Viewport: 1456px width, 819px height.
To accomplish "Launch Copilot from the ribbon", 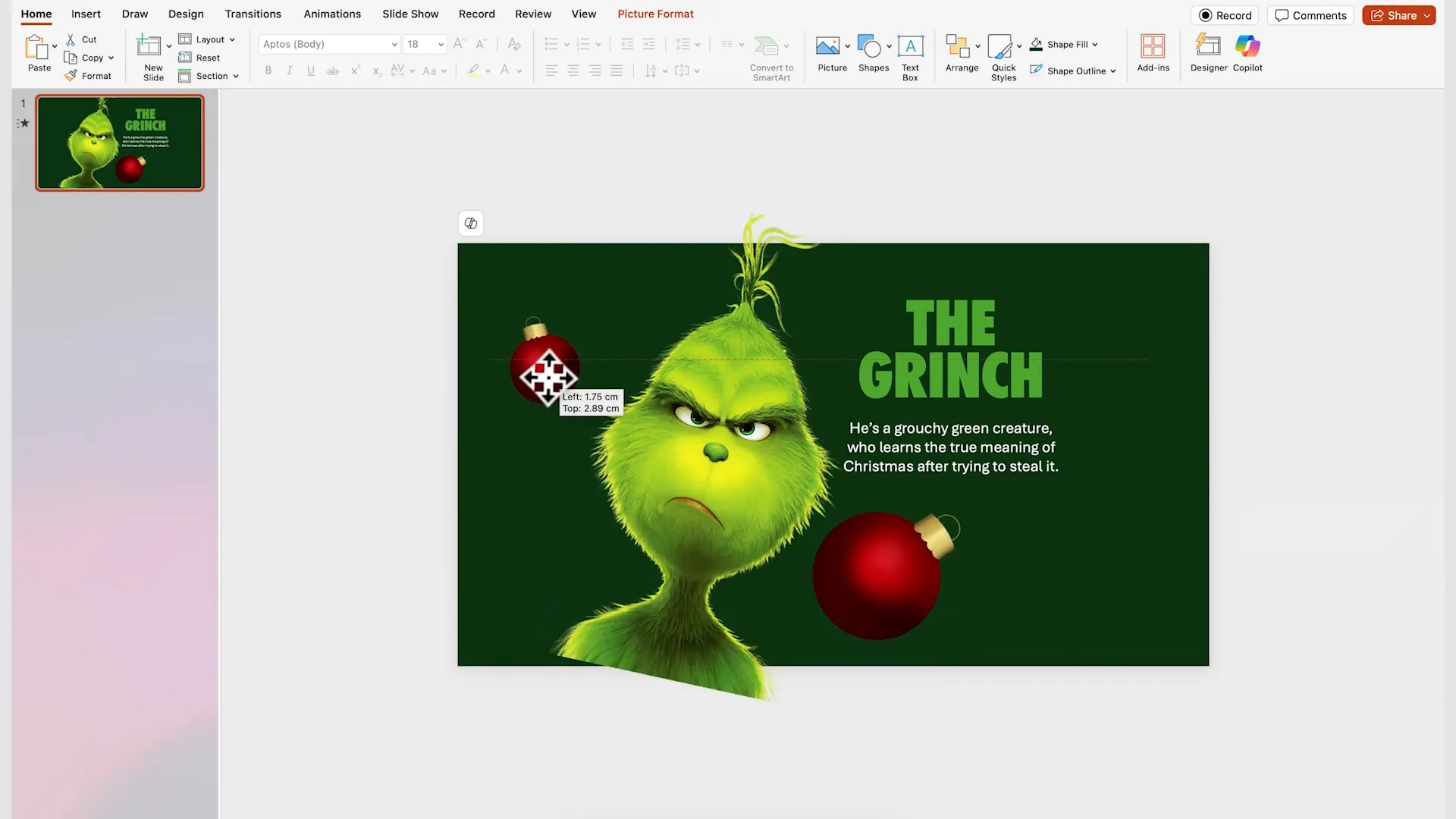I will 1247,54.
